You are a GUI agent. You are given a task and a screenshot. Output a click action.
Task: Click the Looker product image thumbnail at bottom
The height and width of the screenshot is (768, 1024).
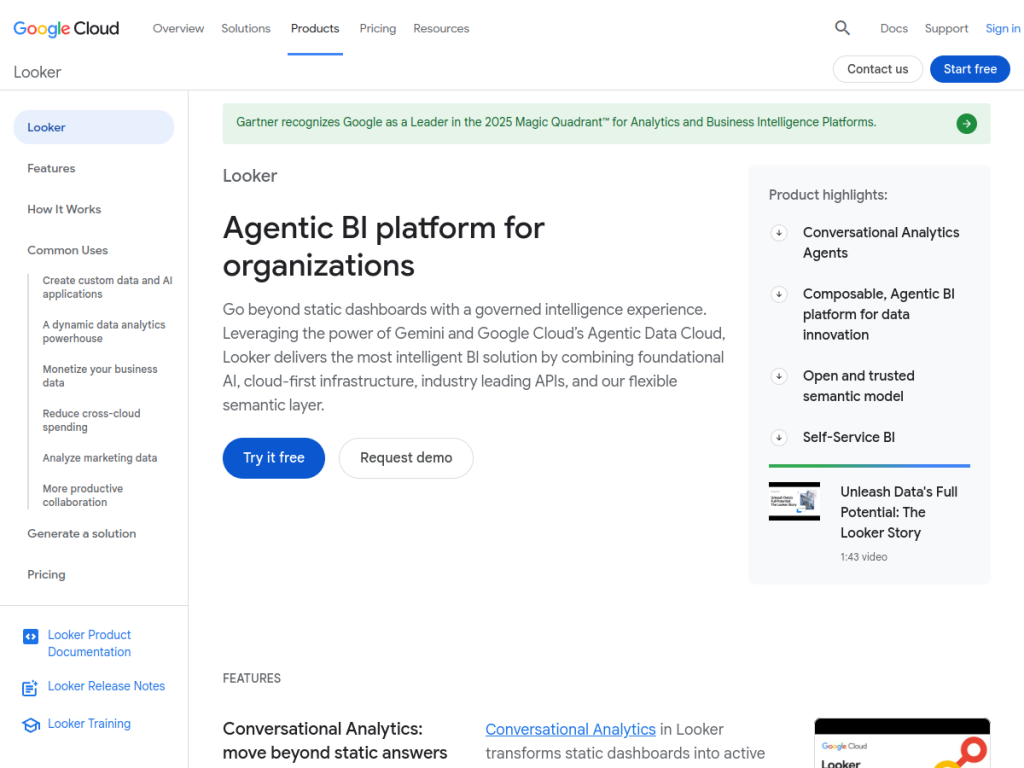tap(902, 743)
